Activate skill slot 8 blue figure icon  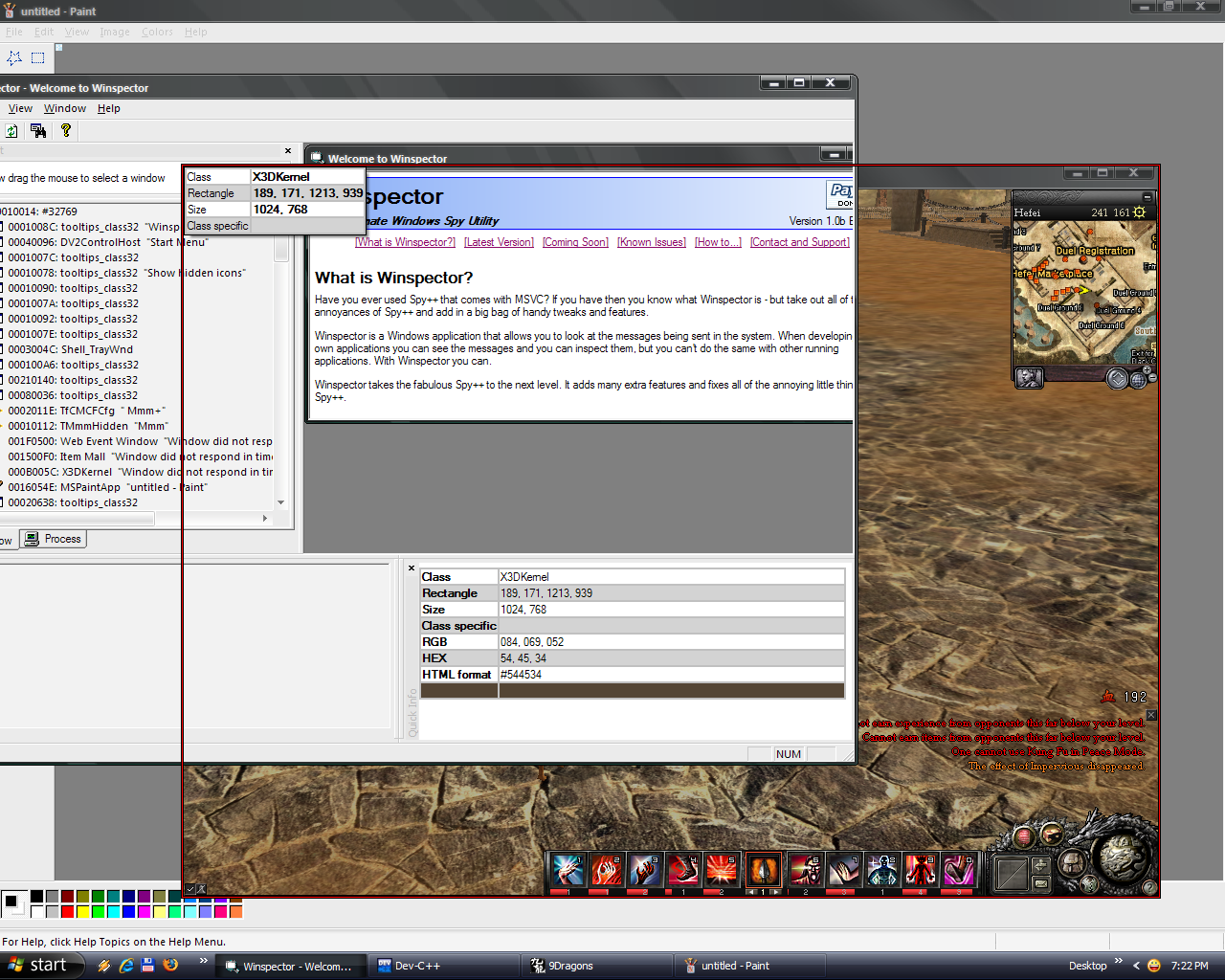[x=881, y=870]
